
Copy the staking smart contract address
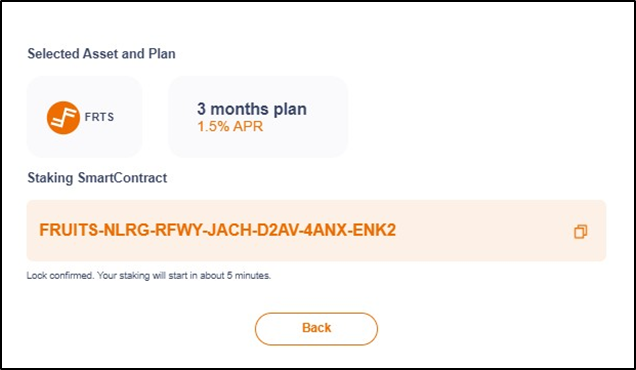[580, 231]
